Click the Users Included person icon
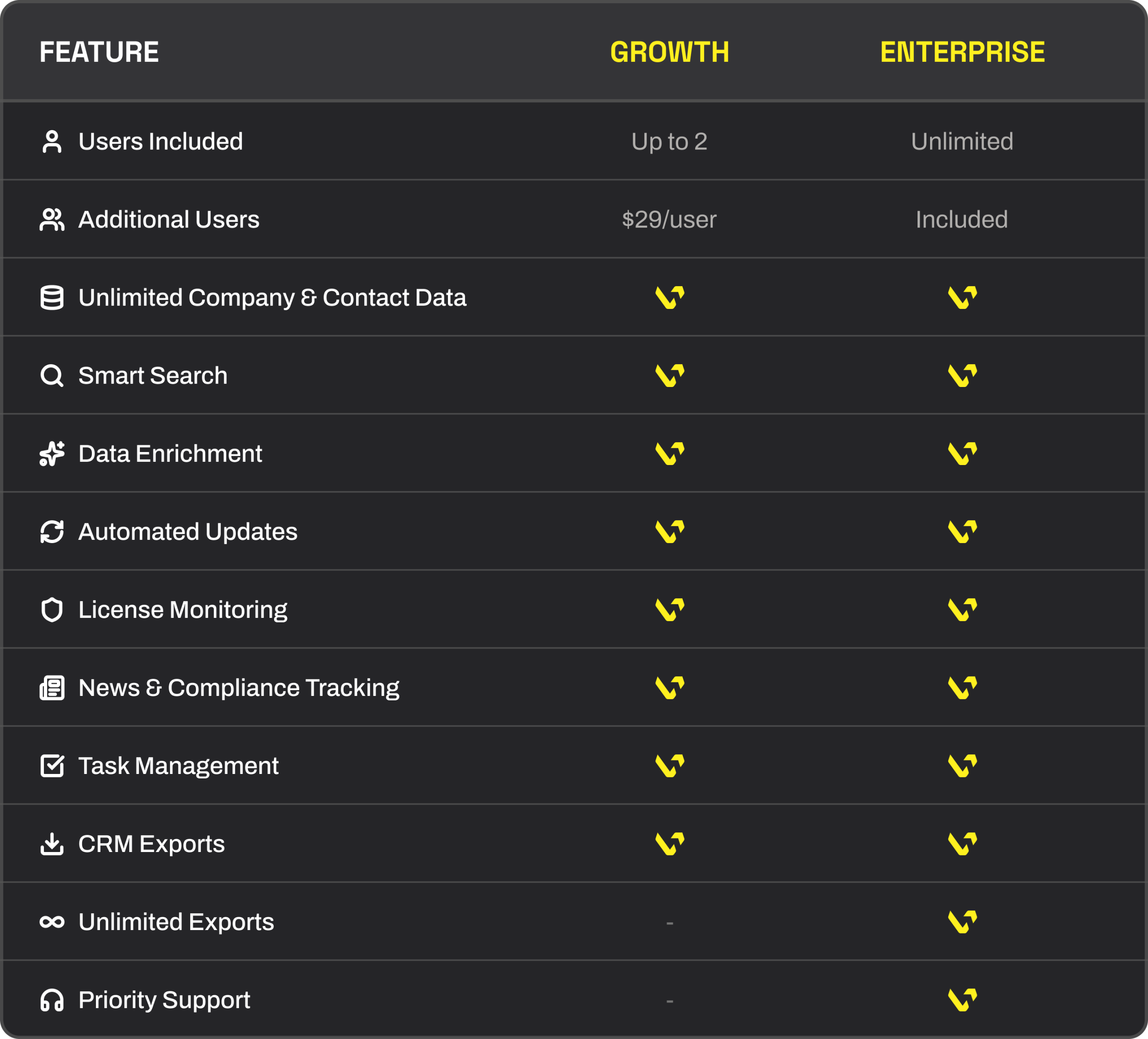The height and width of the screenshot is (1039, 1148). pyautogui.click(x=52, y=142)
